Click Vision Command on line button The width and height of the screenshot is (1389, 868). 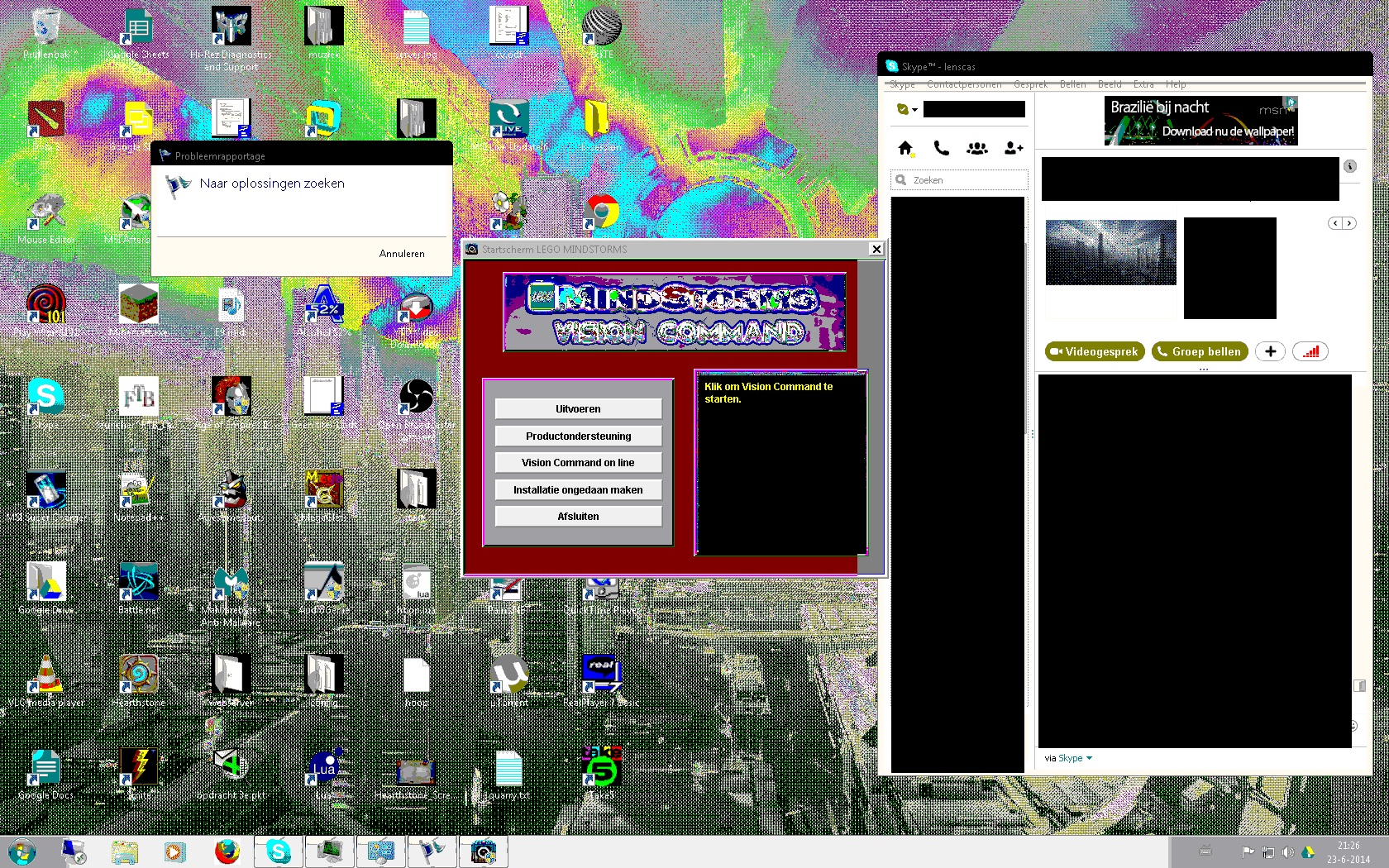coord(578,463)
